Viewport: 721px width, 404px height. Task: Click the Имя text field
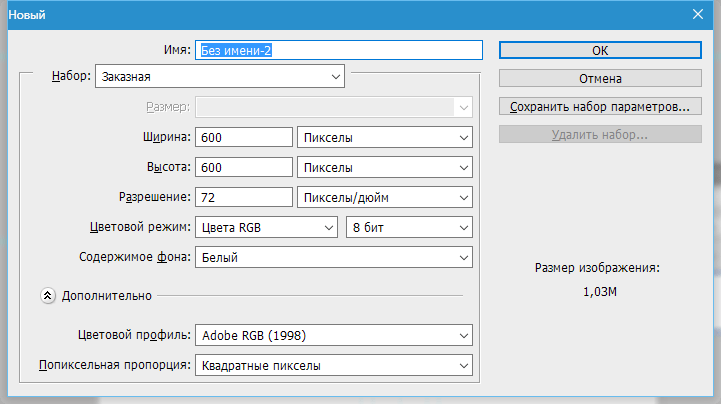(x=339, y=50)
